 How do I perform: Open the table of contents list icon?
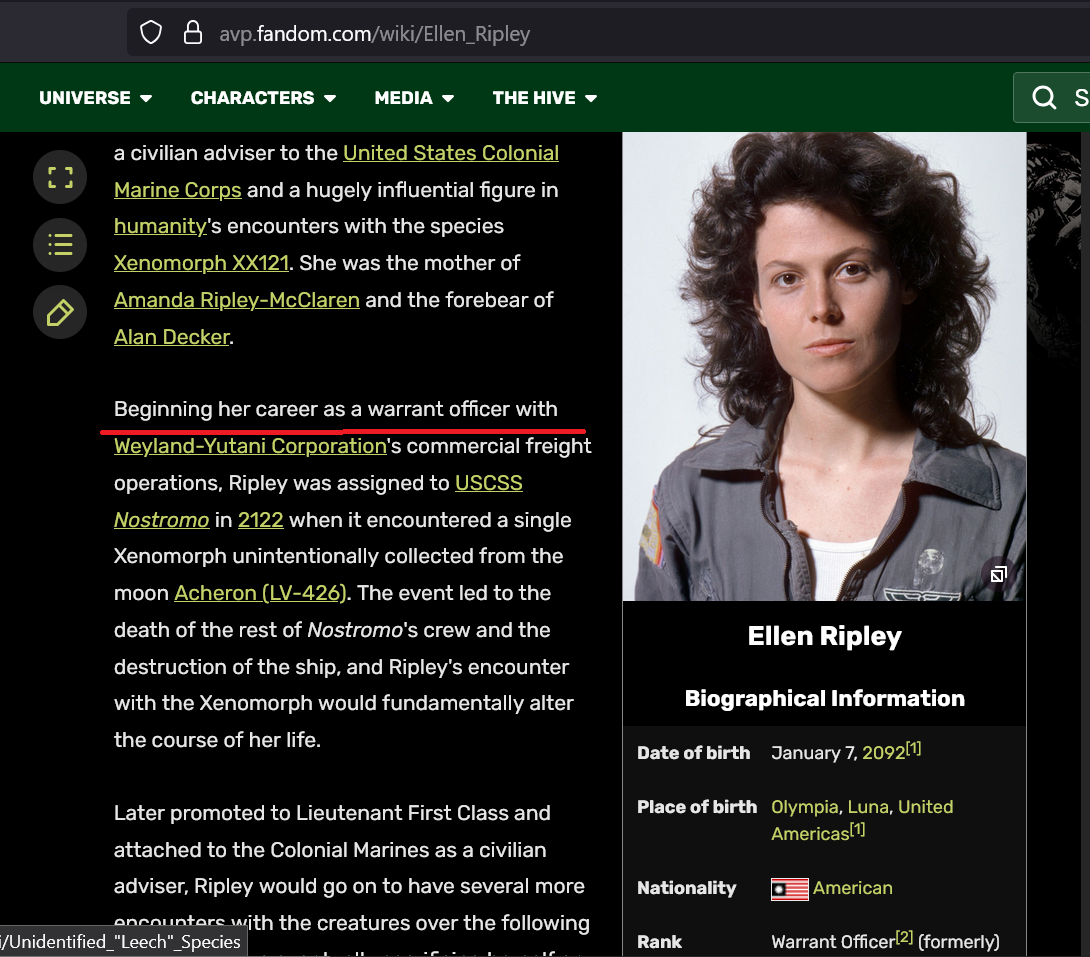[60, 245]
